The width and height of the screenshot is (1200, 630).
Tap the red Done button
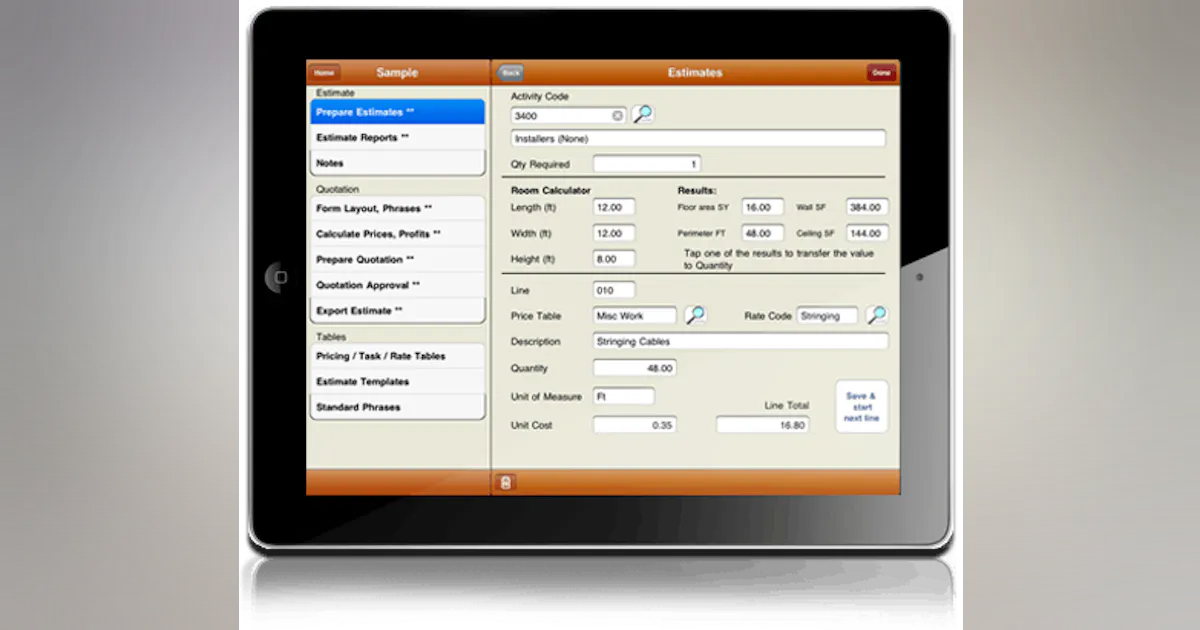[x=881, y=73]
